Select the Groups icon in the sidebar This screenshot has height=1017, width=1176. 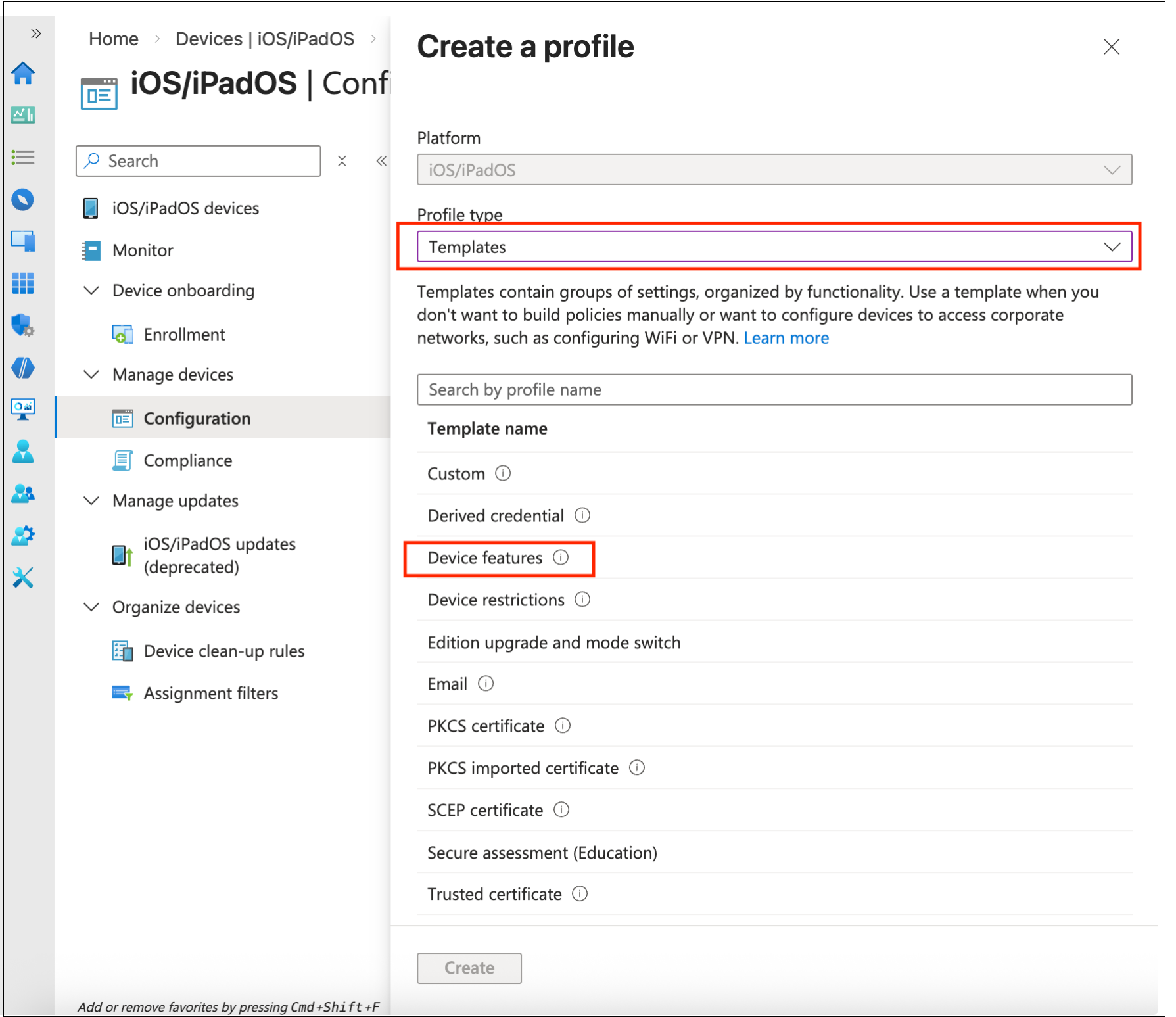[x=23, y=494]
